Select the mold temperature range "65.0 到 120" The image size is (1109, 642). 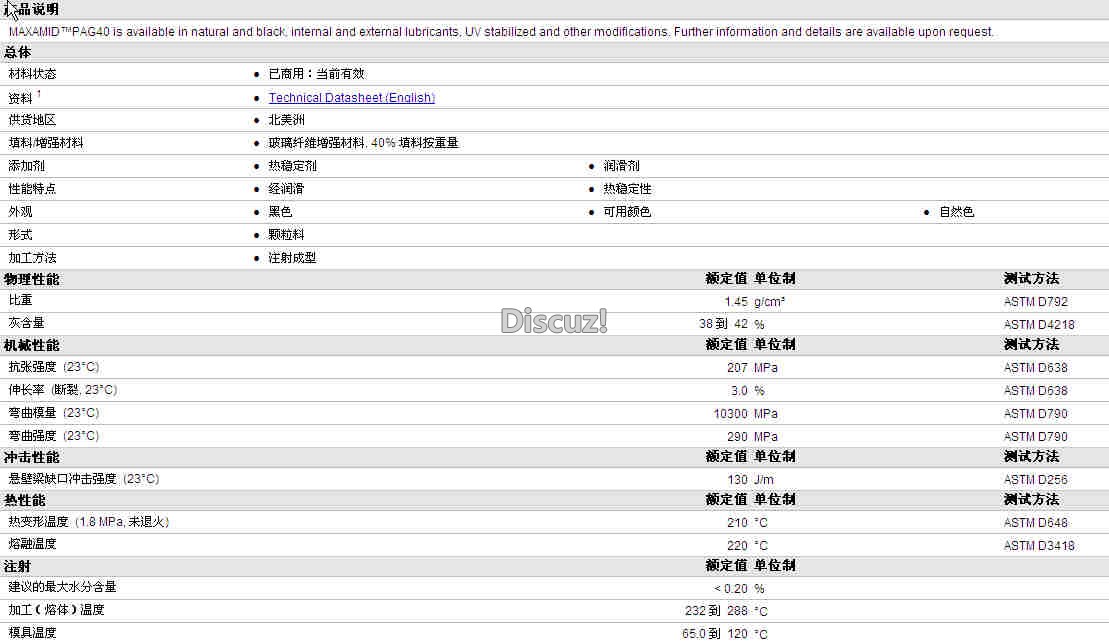click(x=715, y=634)
